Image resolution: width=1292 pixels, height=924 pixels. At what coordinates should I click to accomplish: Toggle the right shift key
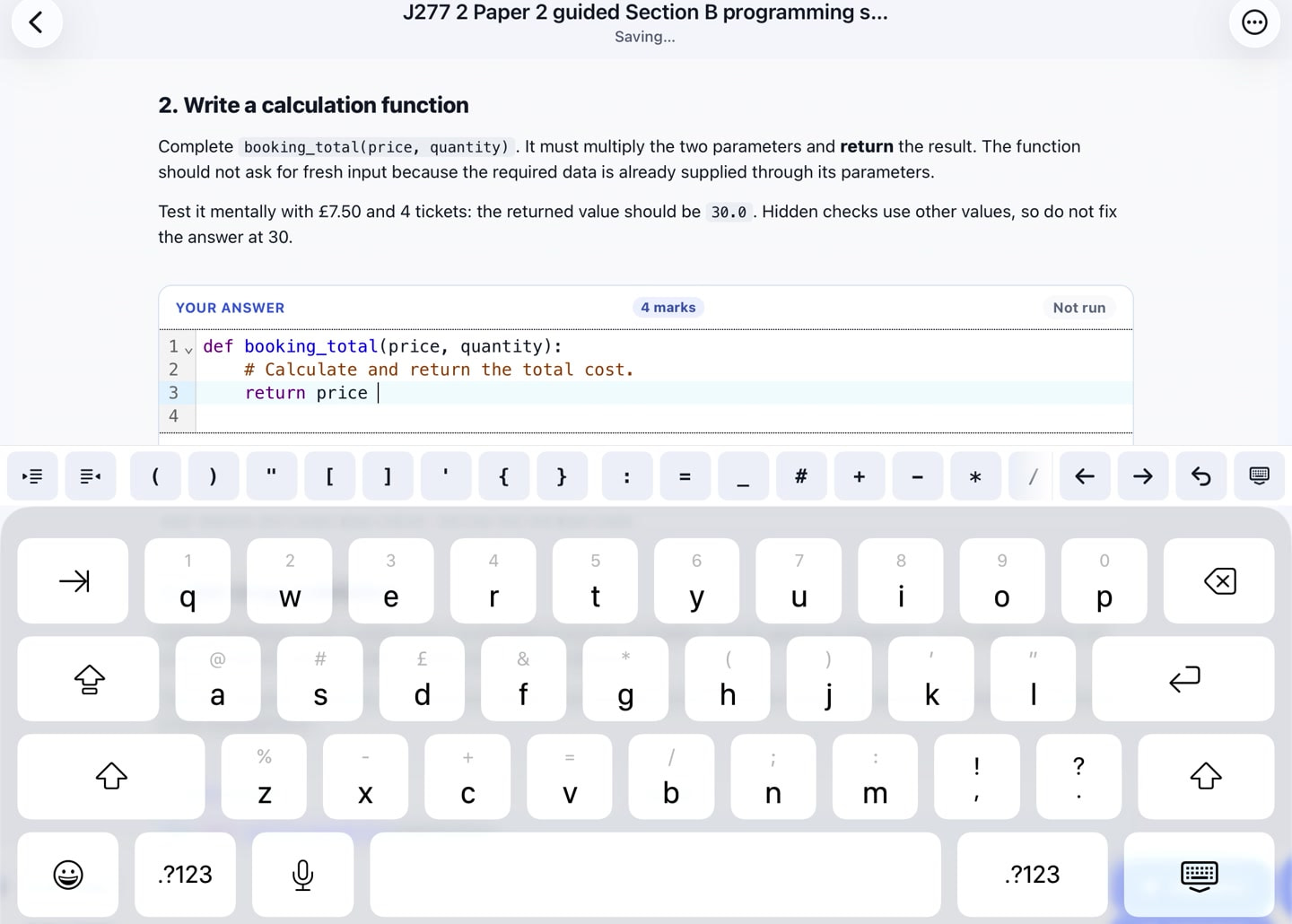(1206, 777)
